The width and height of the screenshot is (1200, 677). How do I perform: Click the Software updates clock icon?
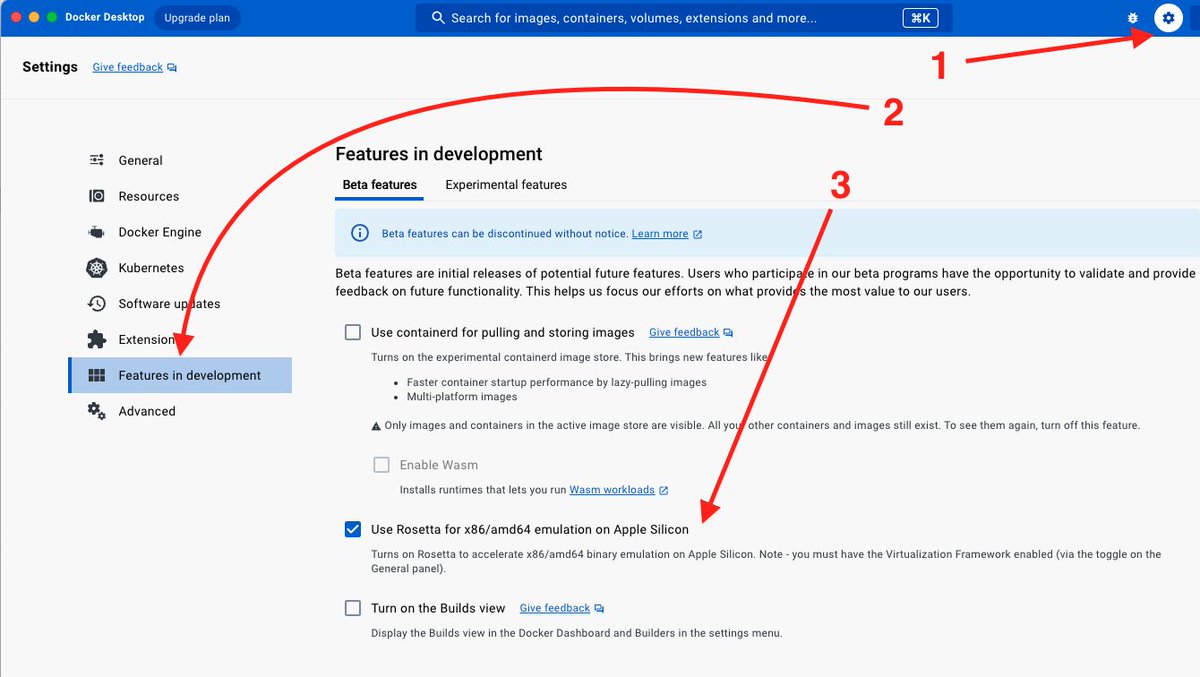[x=97, y=304]
